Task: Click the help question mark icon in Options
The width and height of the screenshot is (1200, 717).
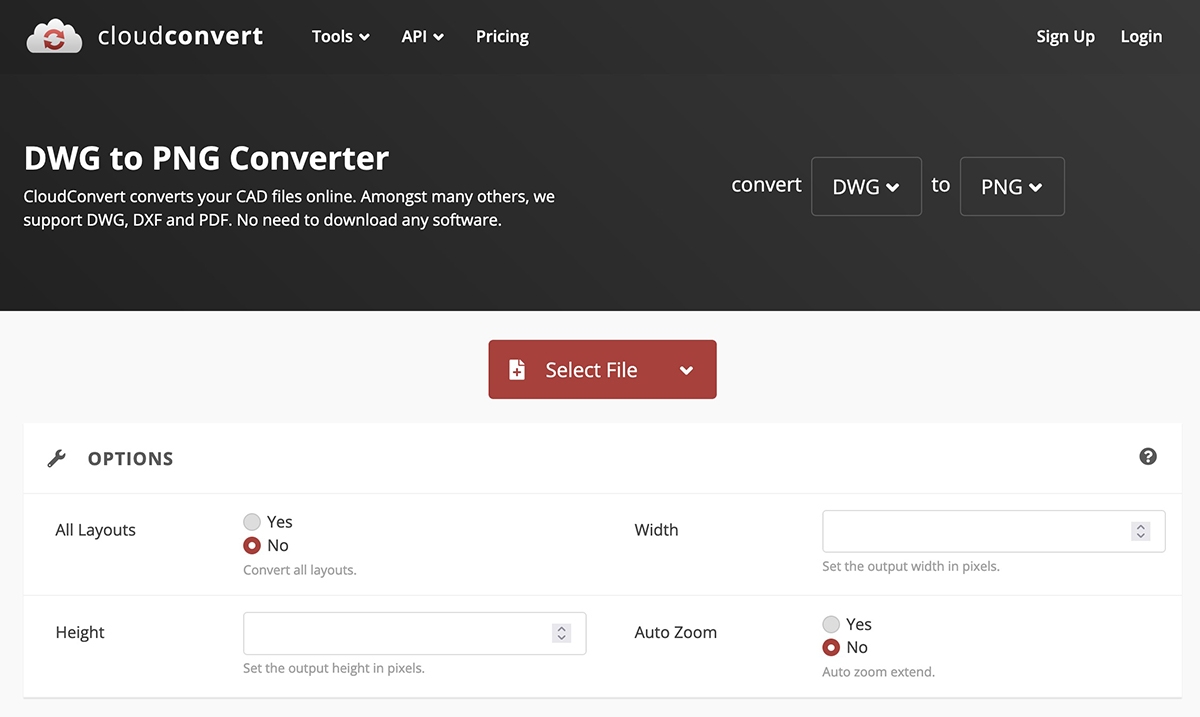Action: coord(1148,456)
